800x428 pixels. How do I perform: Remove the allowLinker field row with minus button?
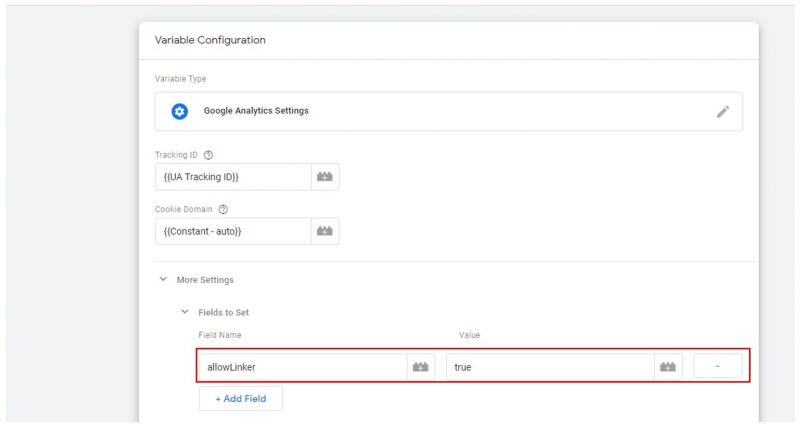(x=717, y=367)
